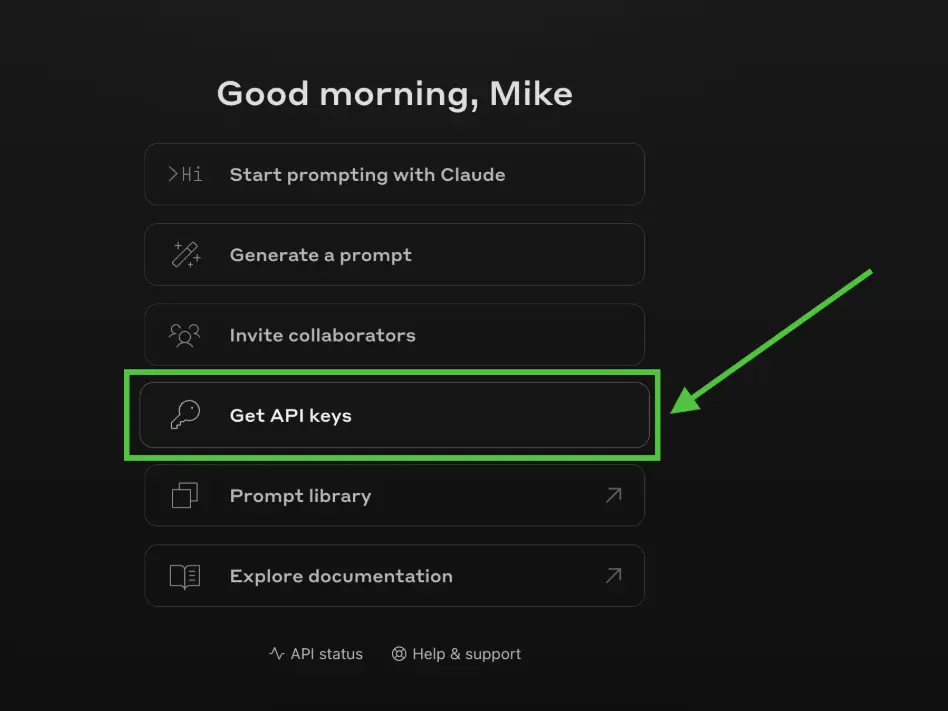The image size is (948, 711).
Task: Click the external-link arrow on Explore documentation row
Action: [613, 574]
